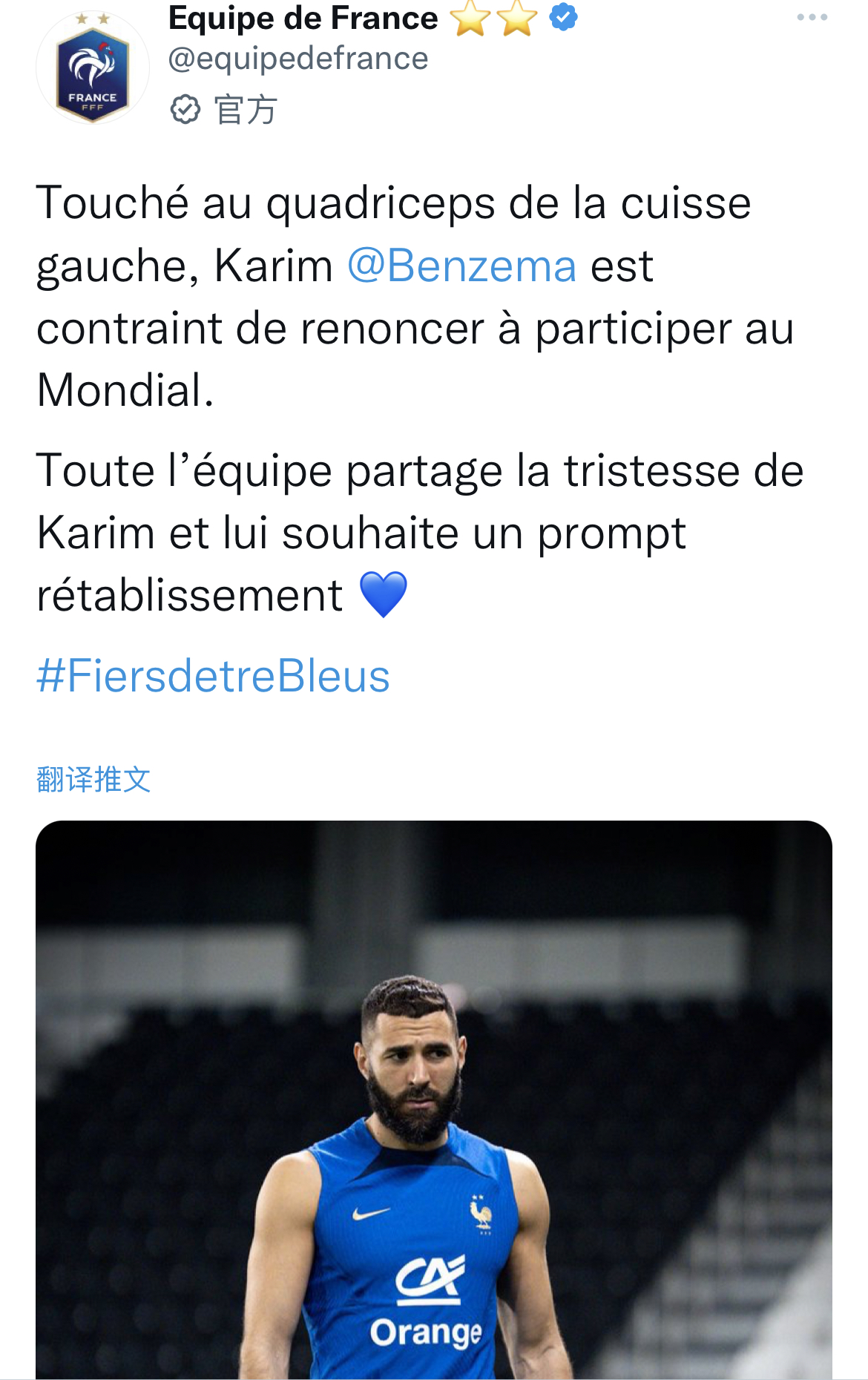Viewport: 868px width, 1380px height.
Task: Click the Crédit Agricole logo on jersey
Action: tap(430, 1278)
